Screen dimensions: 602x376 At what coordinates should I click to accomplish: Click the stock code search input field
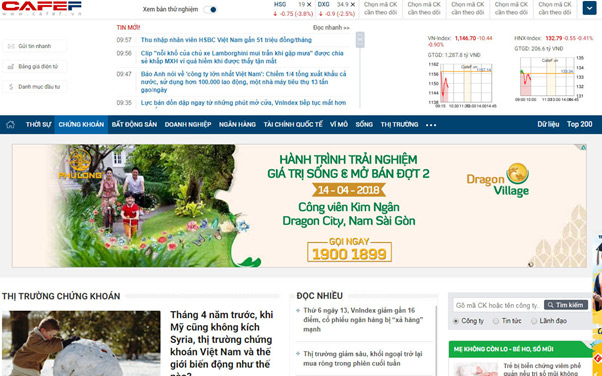click(x=498, y=305)
